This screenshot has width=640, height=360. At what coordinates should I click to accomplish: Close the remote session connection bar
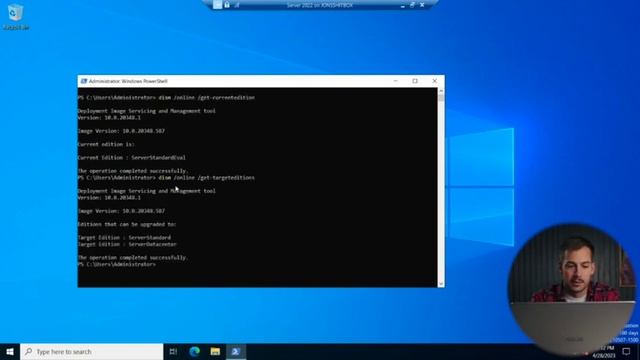[x=422, y=5]
